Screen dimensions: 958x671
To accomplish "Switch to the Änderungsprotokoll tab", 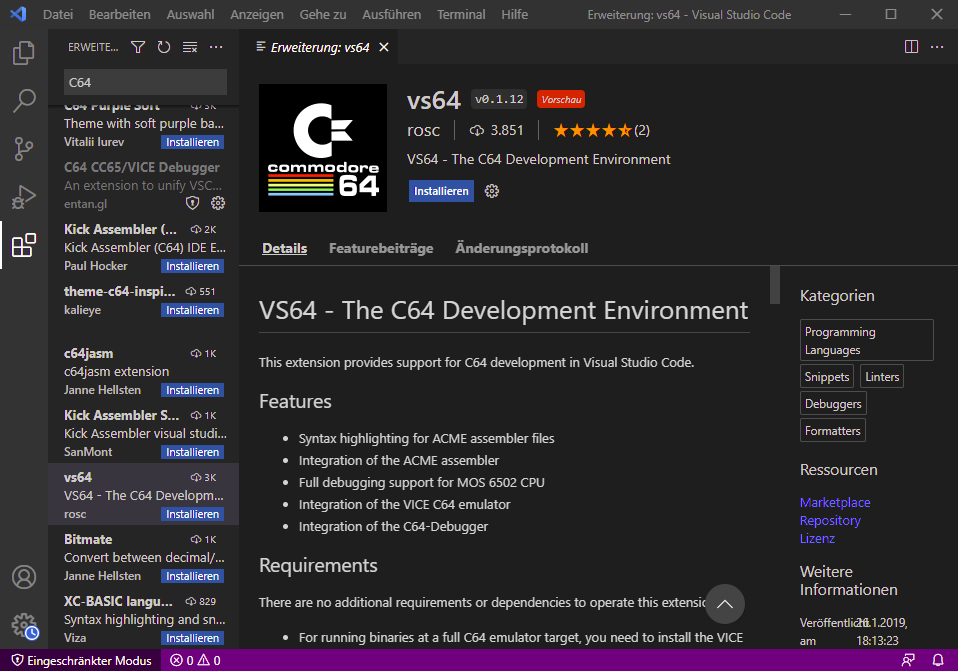I will point(522,248).
